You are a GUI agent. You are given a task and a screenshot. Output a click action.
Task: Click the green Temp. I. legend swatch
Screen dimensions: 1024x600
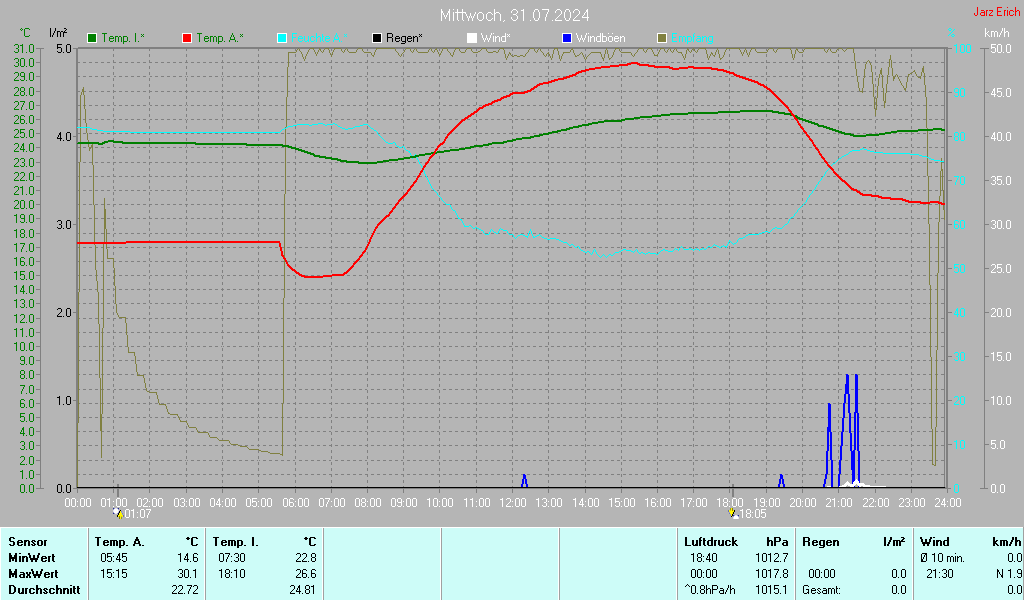coord(93,38)
